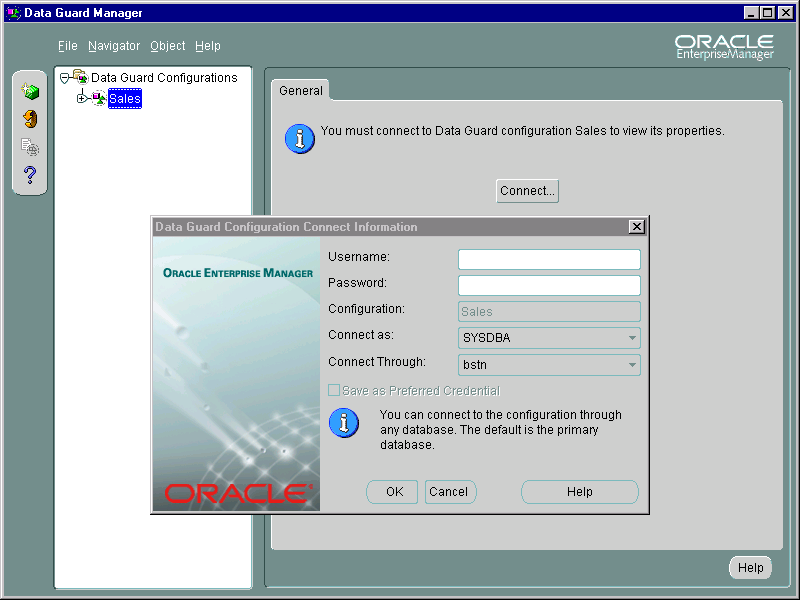Open the Navigator menu
Viewport: 800px width, 600px height.
[x=113, y=46]
